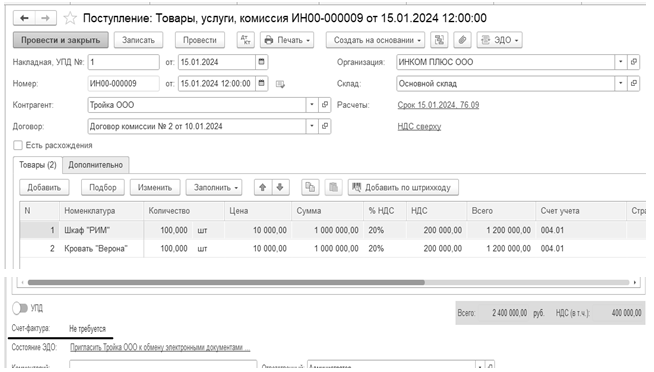Open Организация dropdown list arrow
The height and width of the screenshot is (372, 654).
point(621,62)
